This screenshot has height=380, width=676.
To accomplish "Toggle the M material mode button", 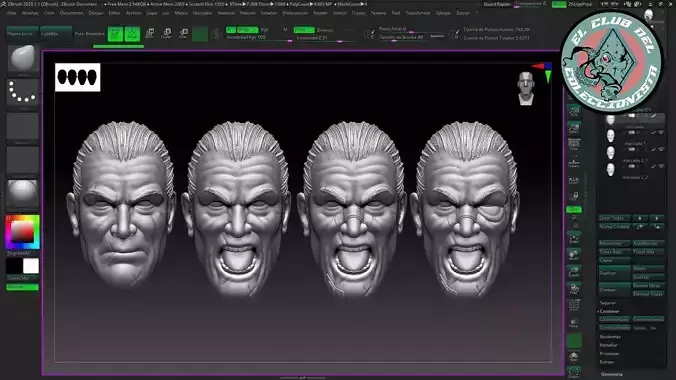I will point(285,30).
